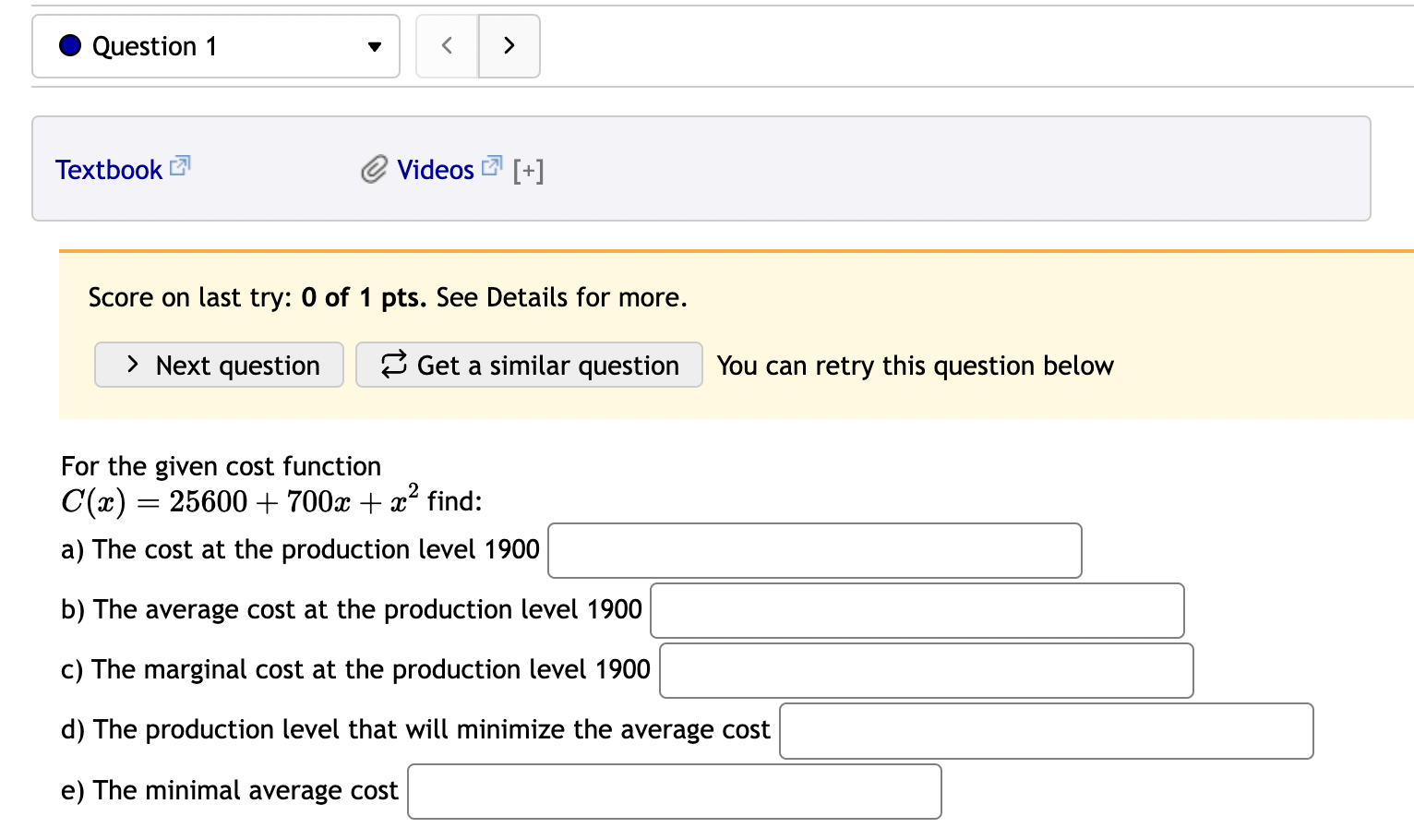Open the Textbook link
The height and width of the screenshot is (840, 1414).
click(109, 170)
